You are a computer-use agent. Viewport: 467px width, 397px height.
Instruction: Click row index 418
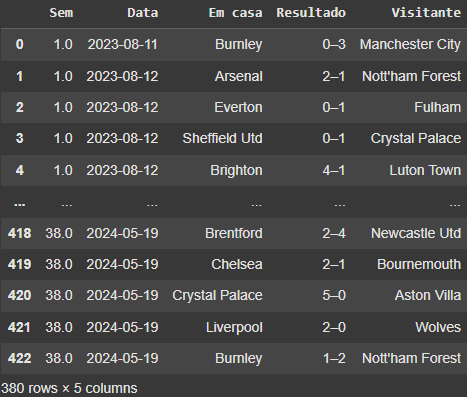click(x=20, y=233)
